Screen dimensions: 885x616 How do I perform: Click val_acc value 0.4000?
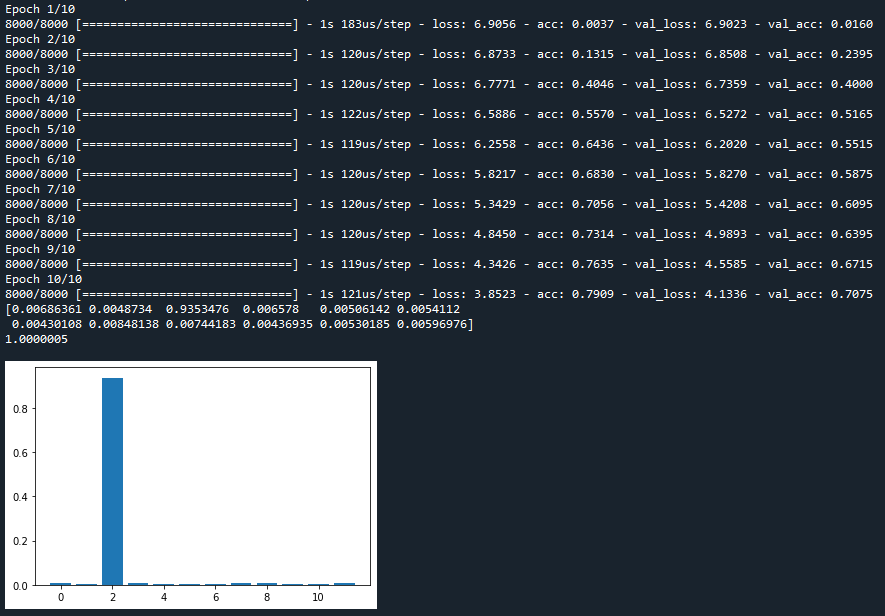click(852, 84)
